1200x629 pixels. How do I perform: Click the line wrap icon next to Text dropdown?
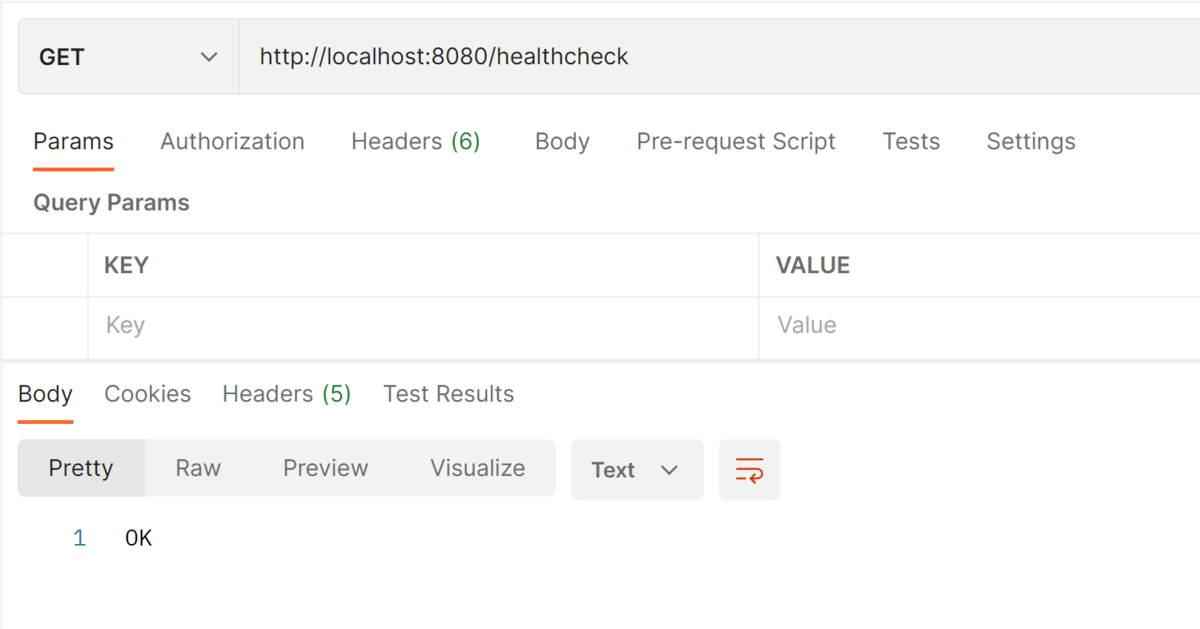click(x=749, y=469)
